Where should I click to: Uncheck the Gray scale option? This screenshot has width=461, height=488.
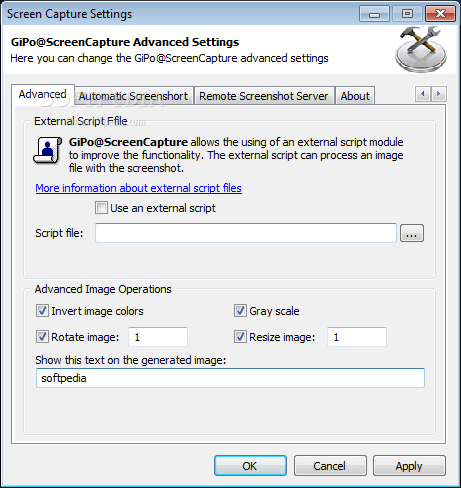coord(240,311)
